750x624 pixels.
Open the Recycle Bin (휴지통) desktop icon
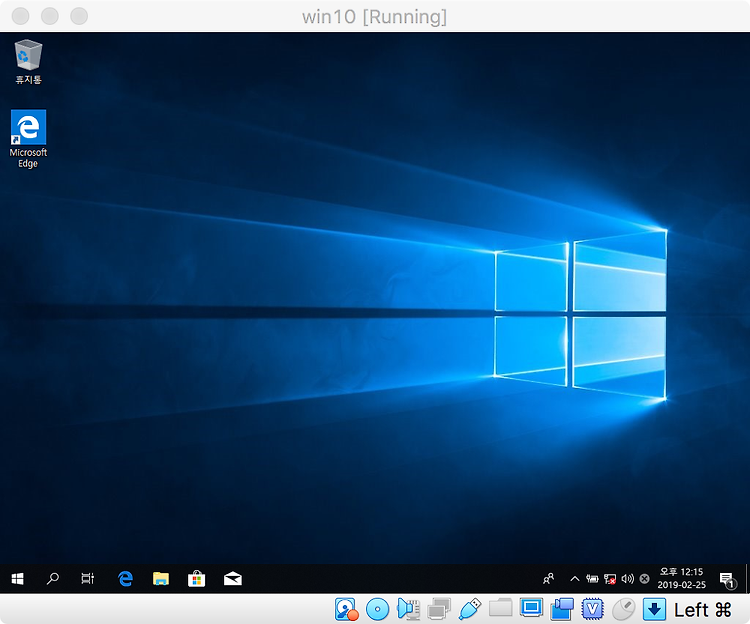tap(28, 62)
